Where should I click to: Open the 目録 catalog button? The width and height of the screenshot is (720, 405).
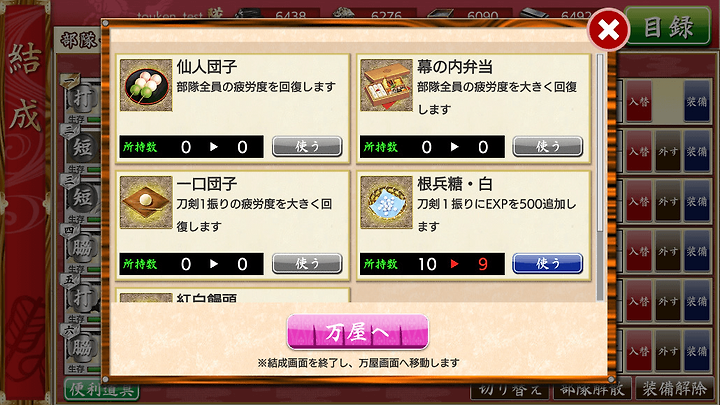click(x=667, y=27)
